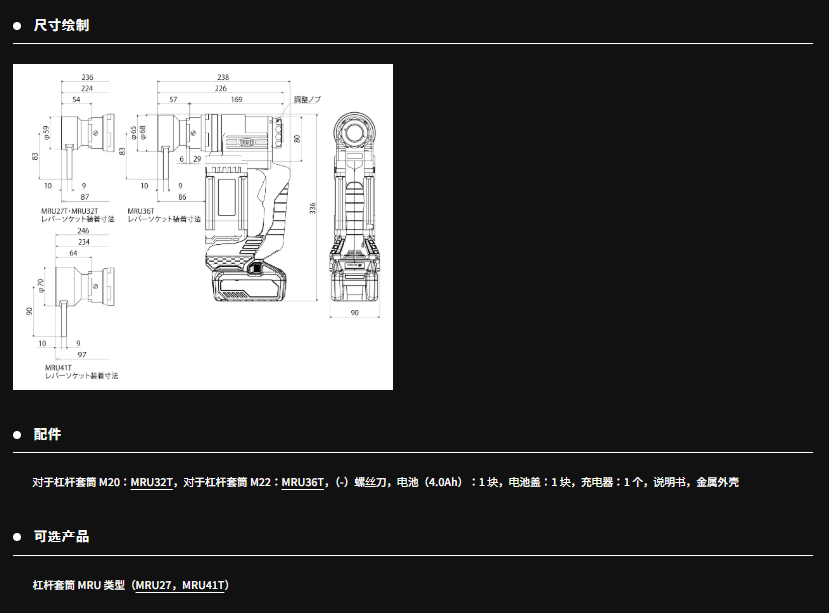Select the 可选产品 section heading

click(61, 537)
